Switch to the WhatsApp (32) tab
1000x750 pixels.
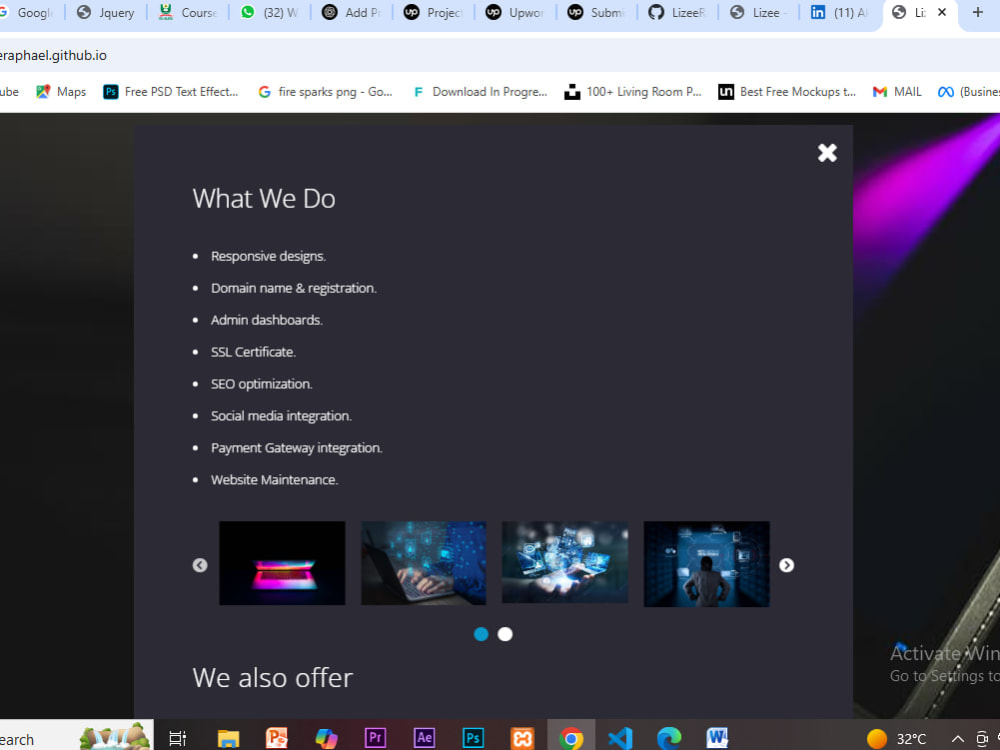(270, 13)
